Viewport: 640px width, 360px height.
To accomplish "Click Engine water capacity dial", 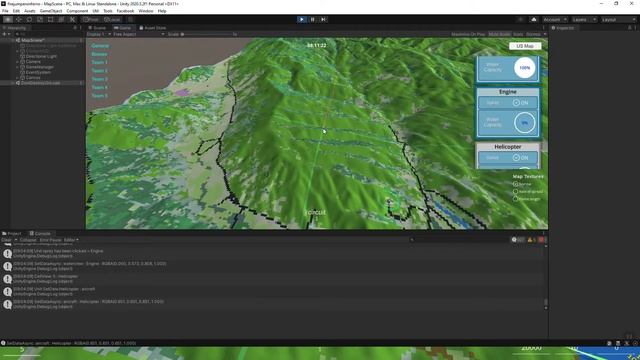I will click(x=524, y=122).
